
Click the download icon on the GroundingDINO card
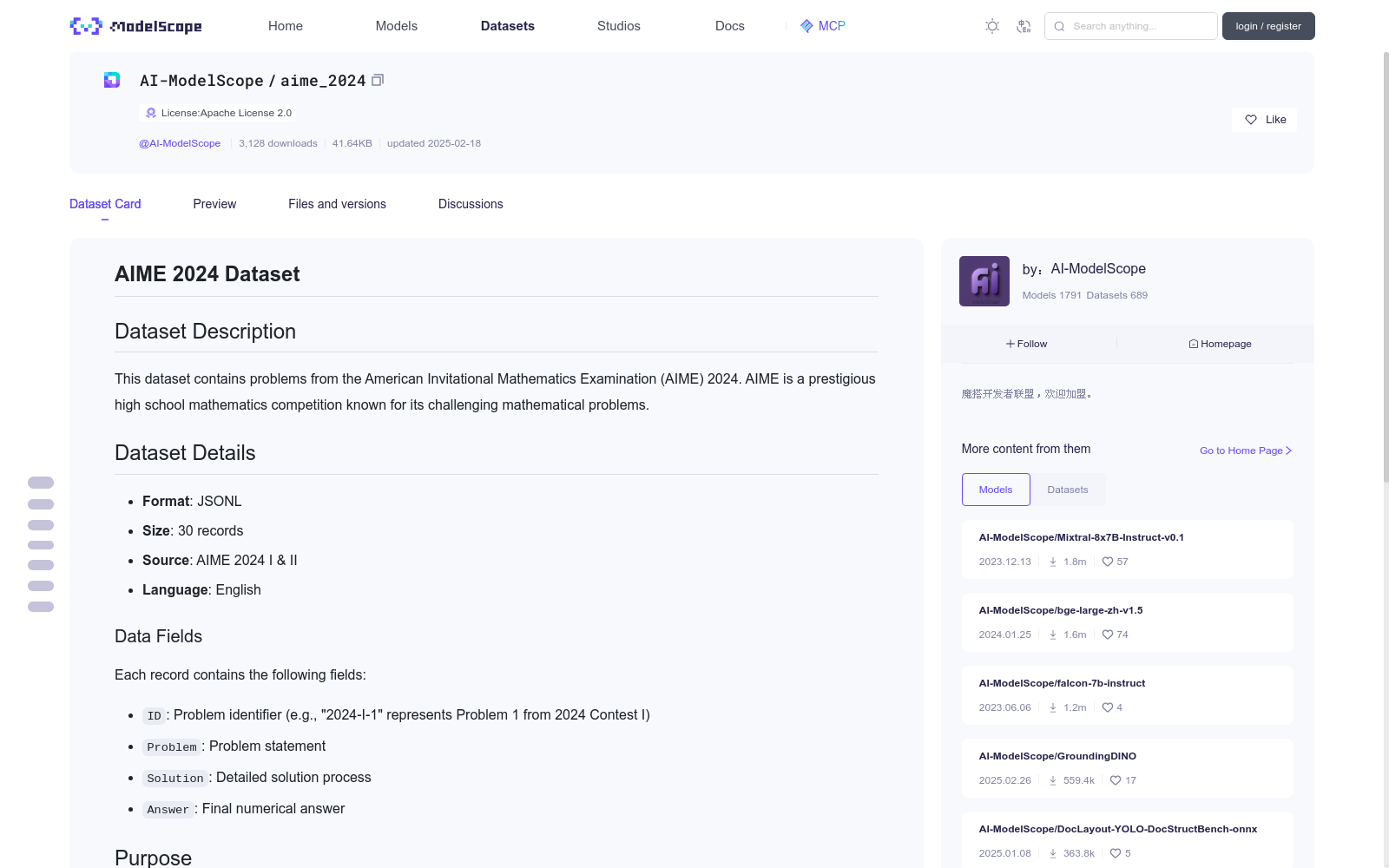(x=1053, y=780)
